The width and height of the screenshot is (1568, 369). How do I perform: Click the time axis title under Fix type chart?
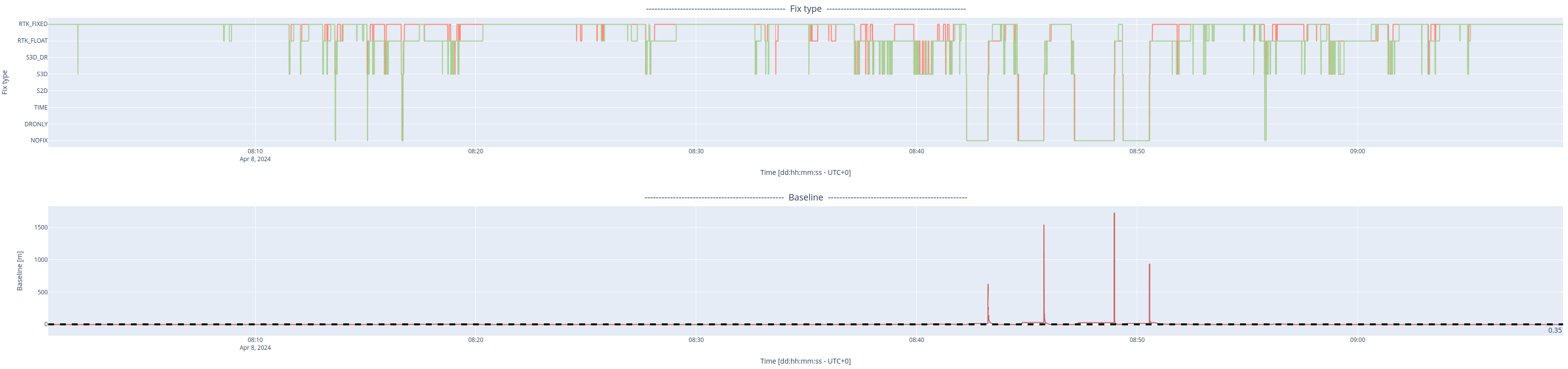[x=805, y=172]
